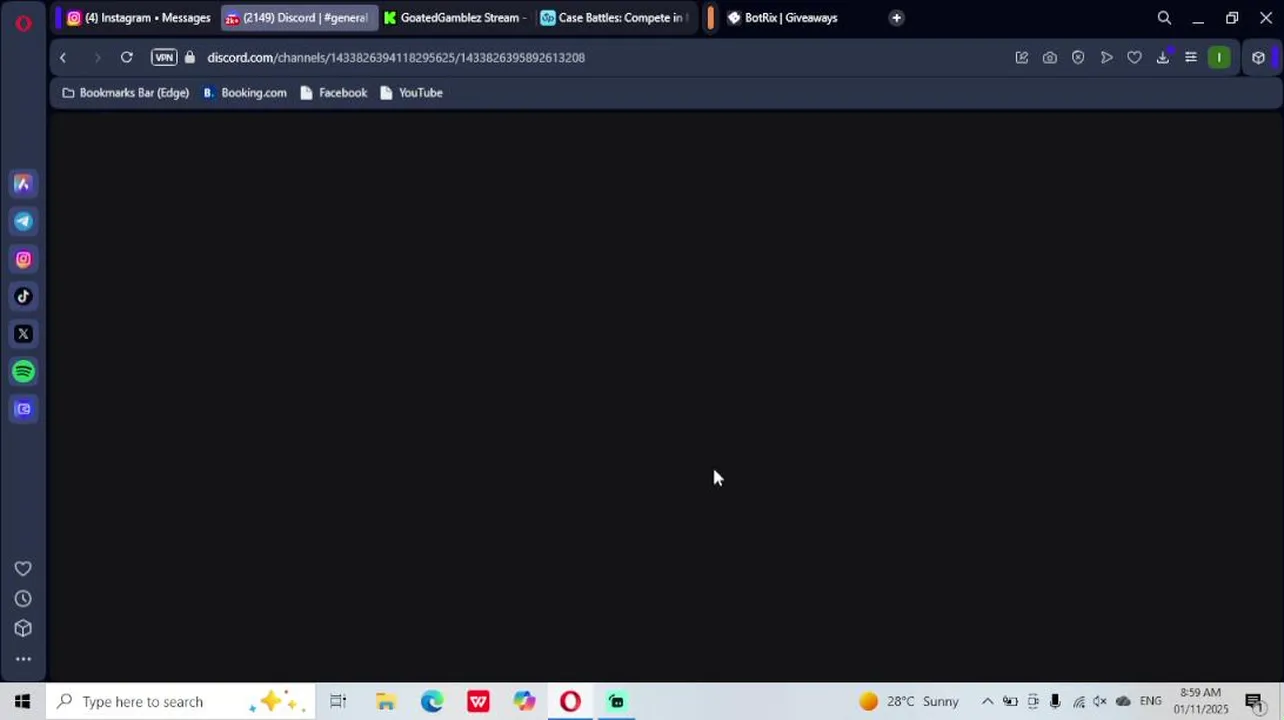The height and width of the screenshot is (720, 1284).
Task: Go back to the previous page
Action: click(x=63, y=58)
